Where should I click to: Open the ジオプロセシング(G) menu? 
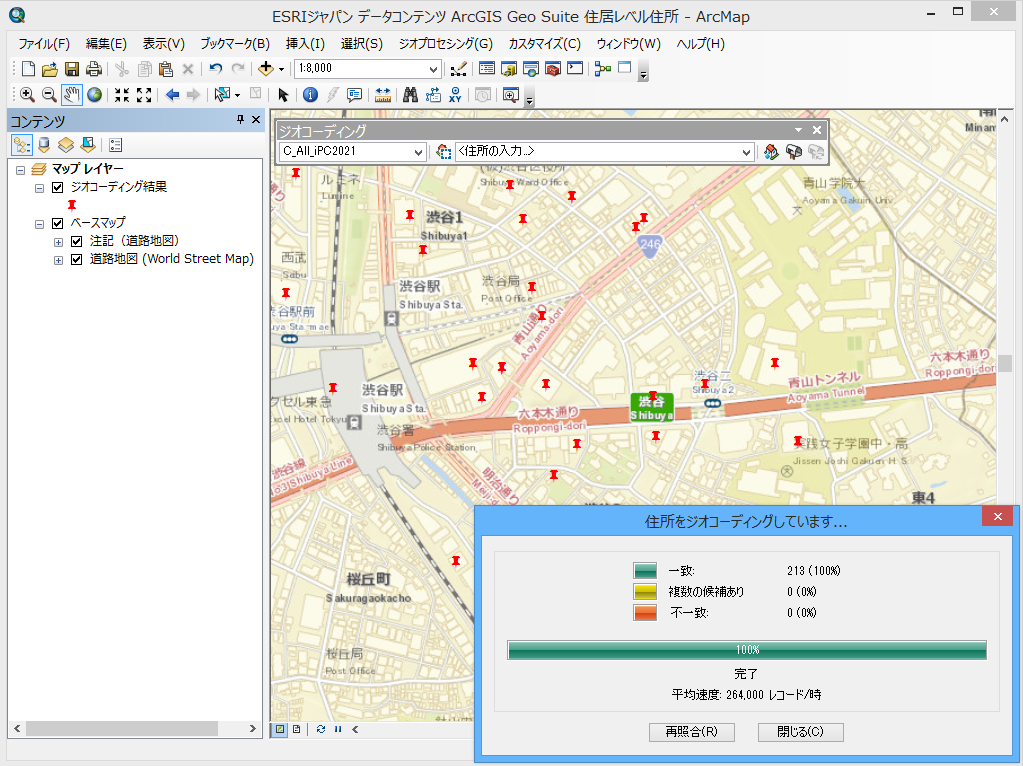pyautogui.click(x=446, y=44)
